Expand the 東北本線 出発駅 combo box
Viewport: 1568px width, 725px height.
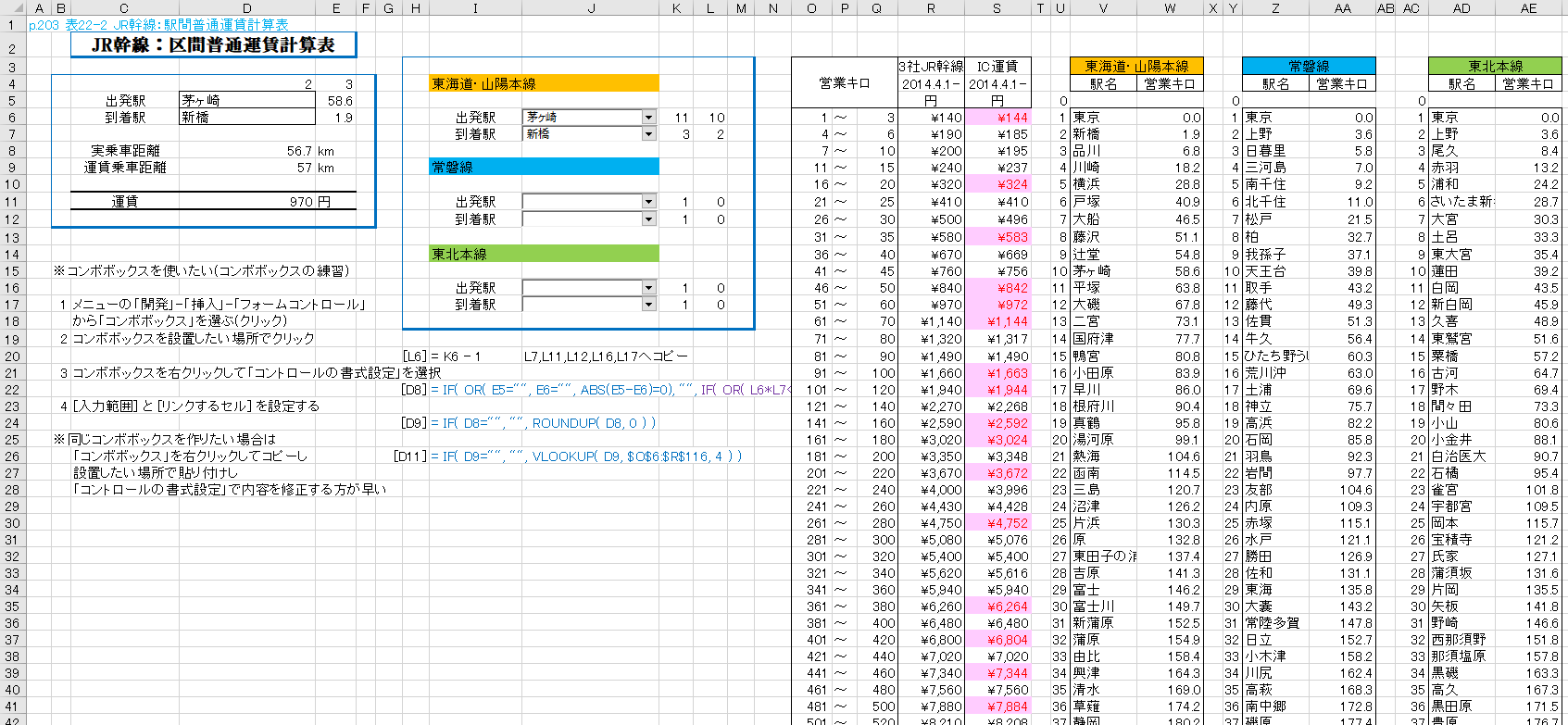pos(648,288)
